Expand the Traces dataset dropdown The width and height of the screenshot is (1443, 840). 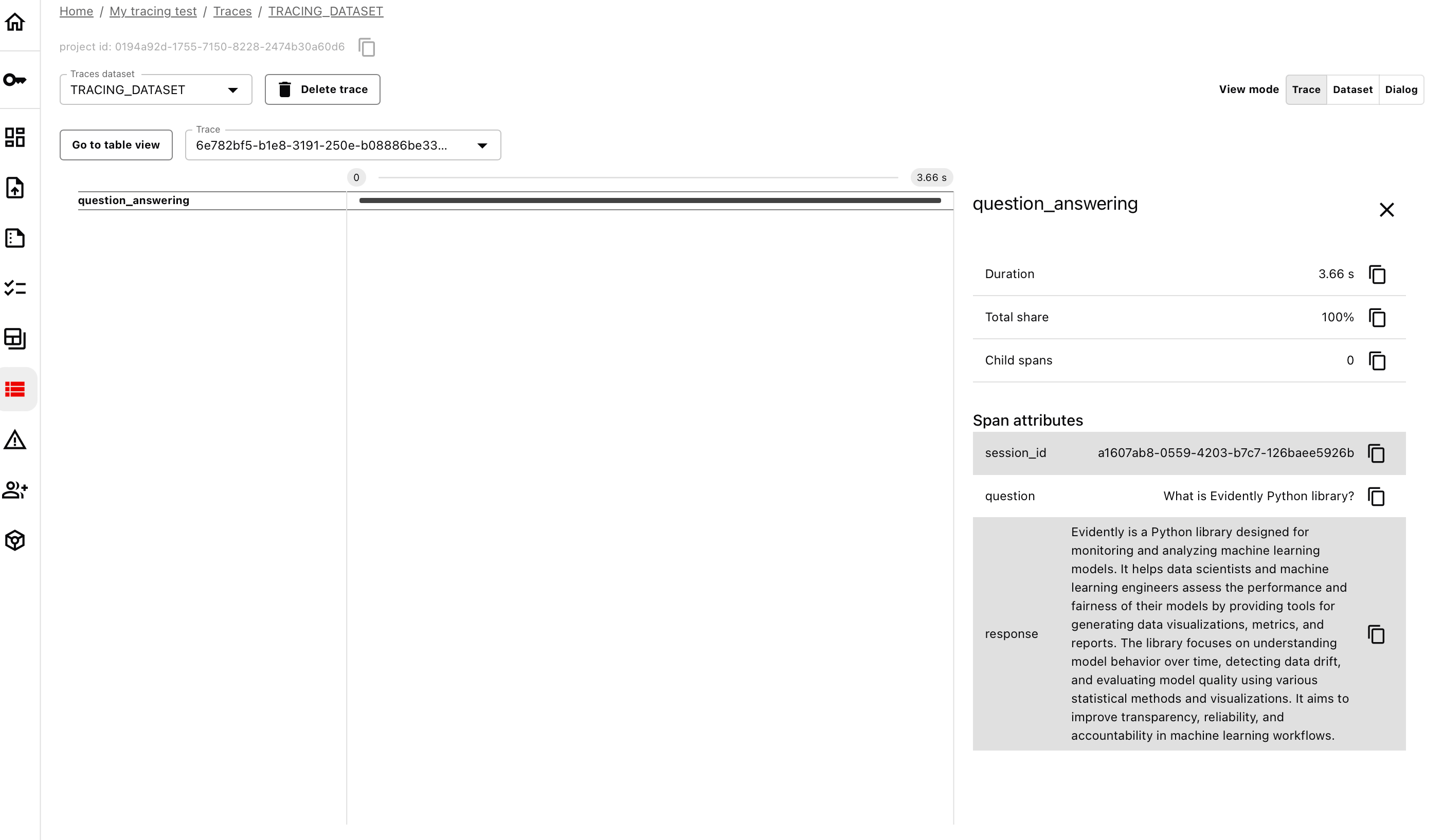coord(156,90)
